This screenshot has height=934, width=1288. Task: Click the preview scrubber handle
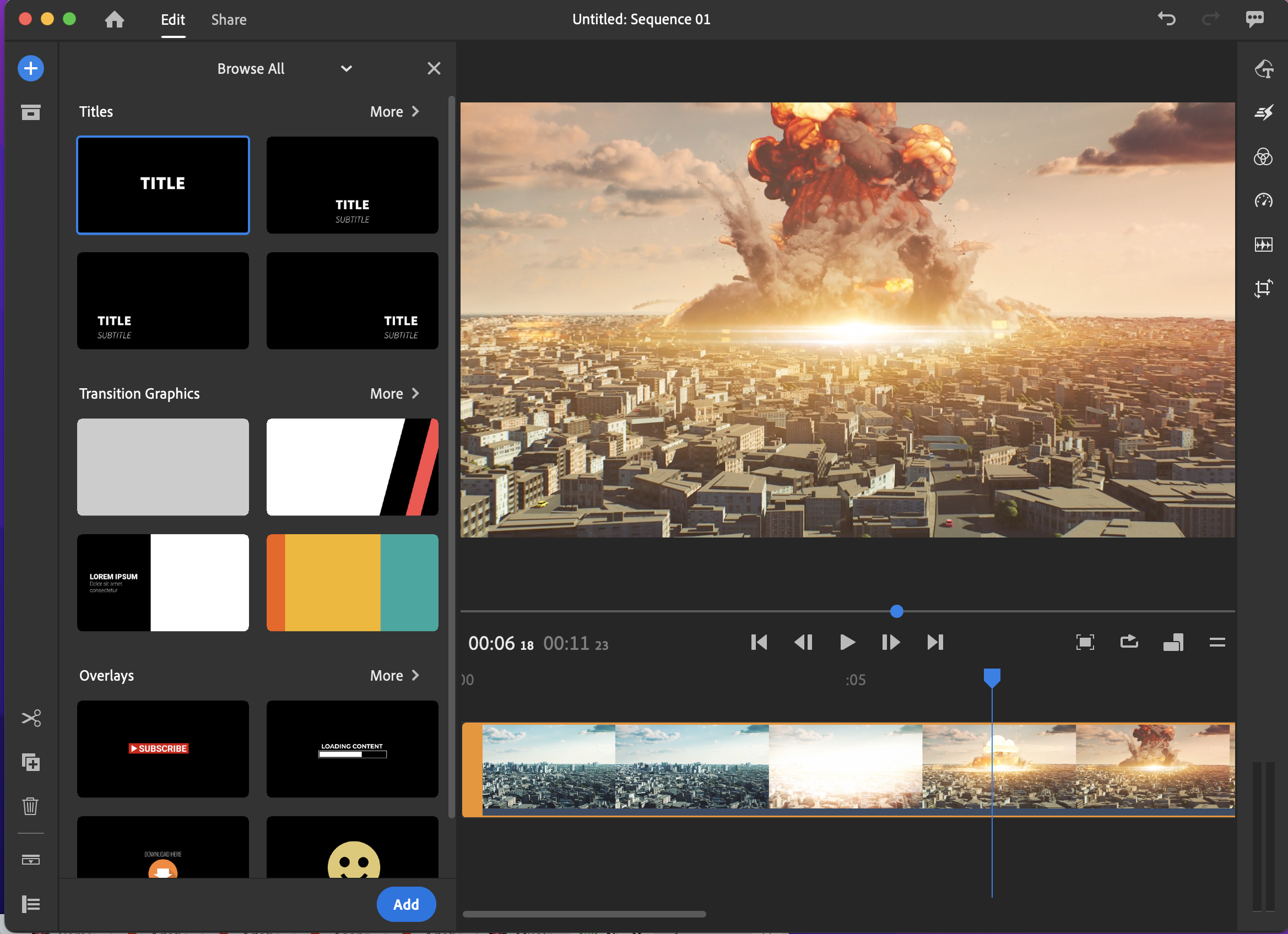pyautogui.click(x=897, y=611)
